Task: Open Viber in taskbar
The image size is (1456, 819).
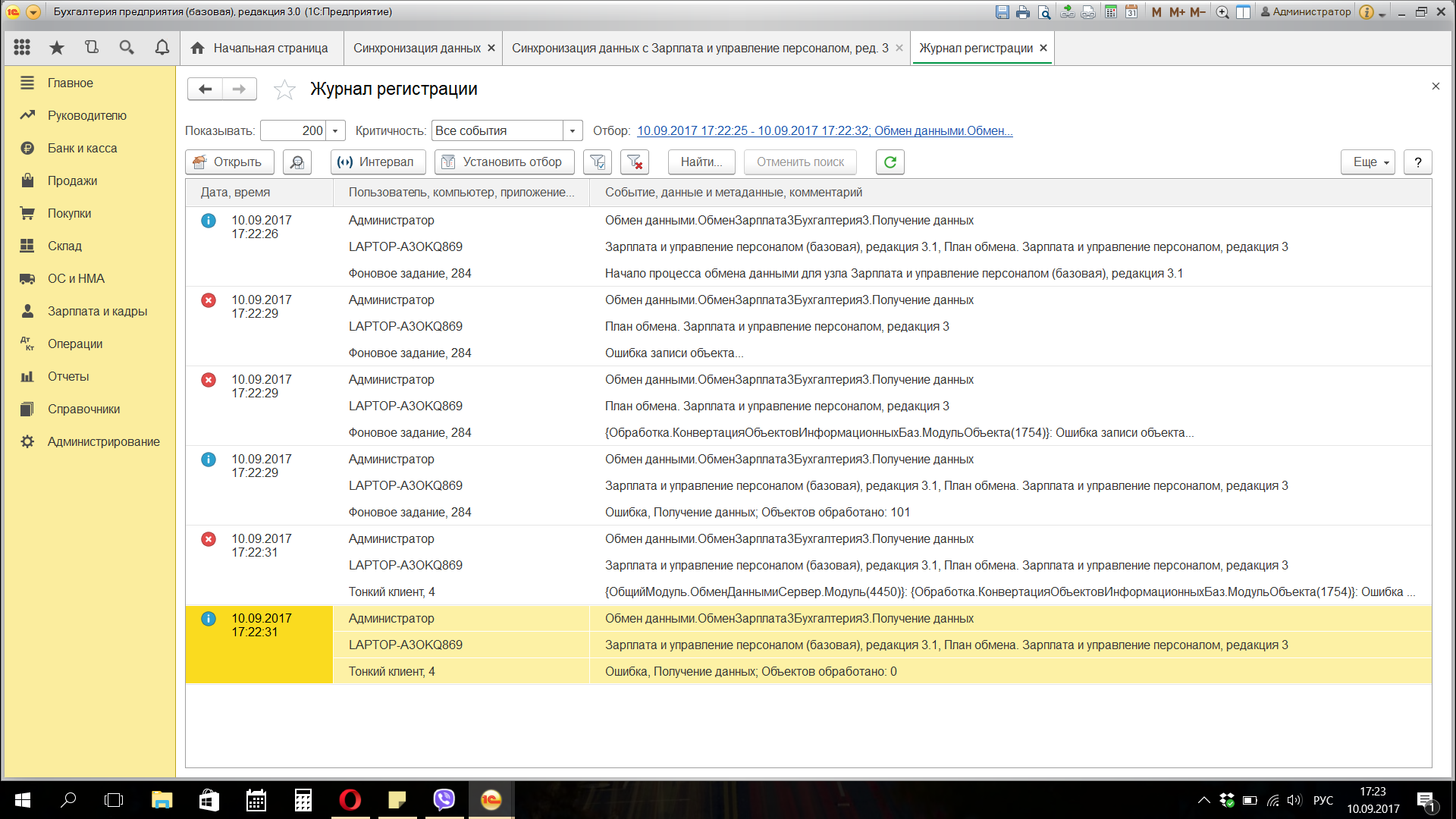Action: click(444, 800)
